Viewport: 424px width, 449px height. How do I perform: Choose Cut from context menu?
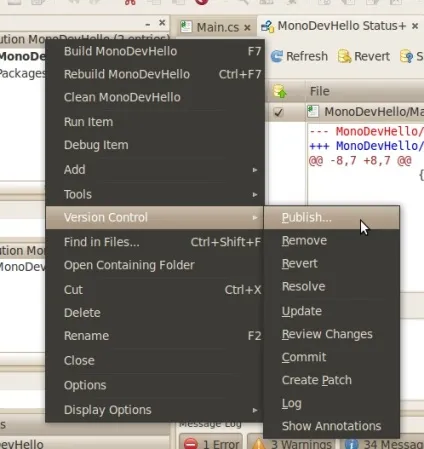pyautogui.click(x=155, y=290)
